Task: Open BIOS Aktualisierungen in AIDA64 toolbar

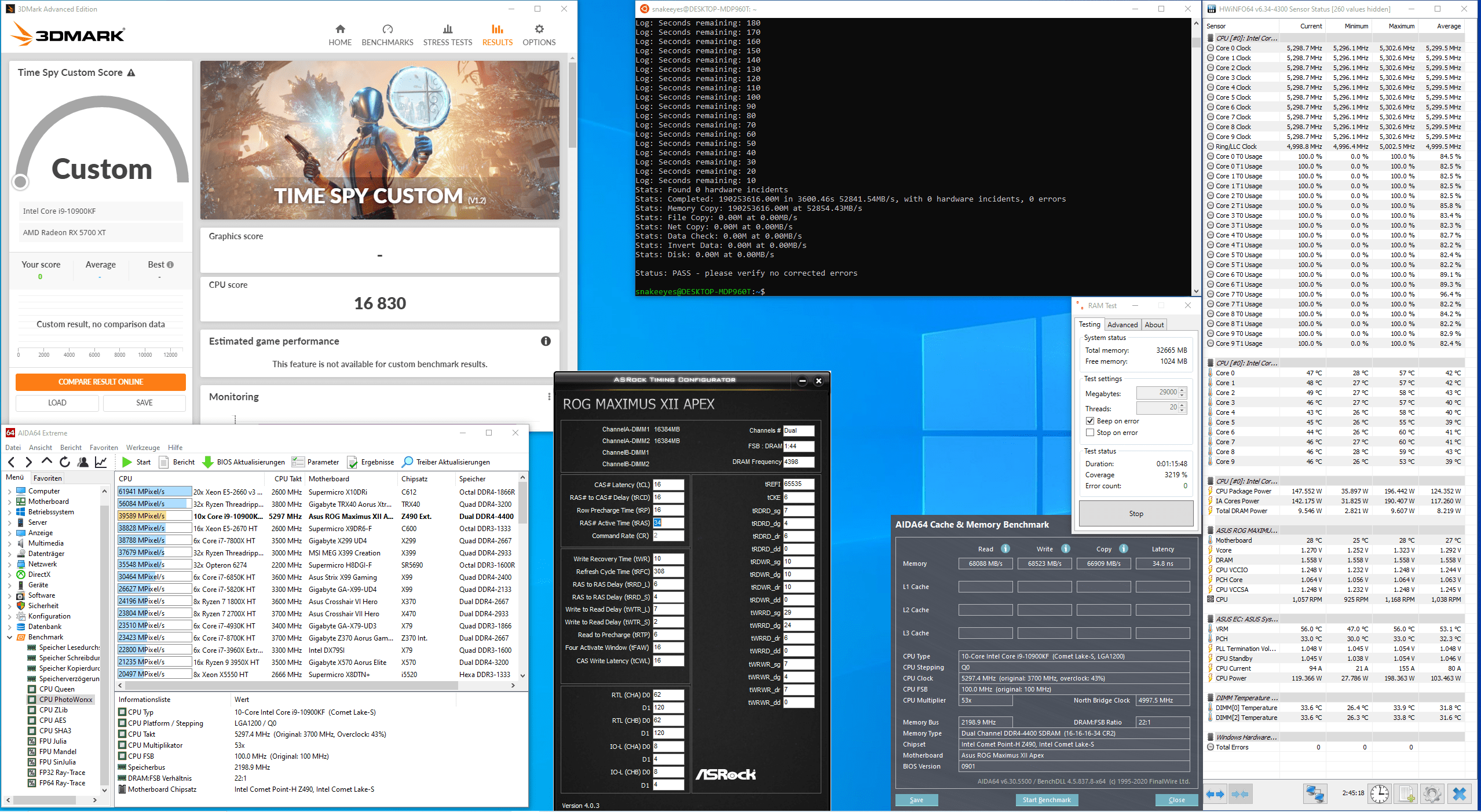Action: [x=244, y=462]
